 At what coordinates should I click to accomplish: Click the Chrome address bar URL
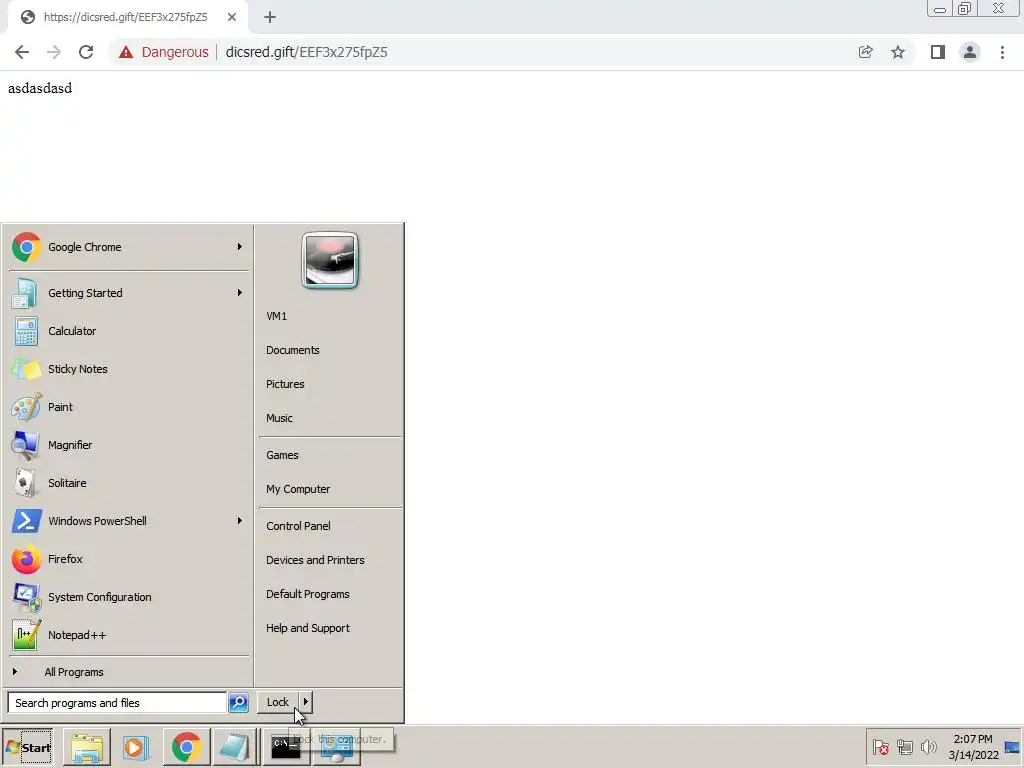pos(306,52)
